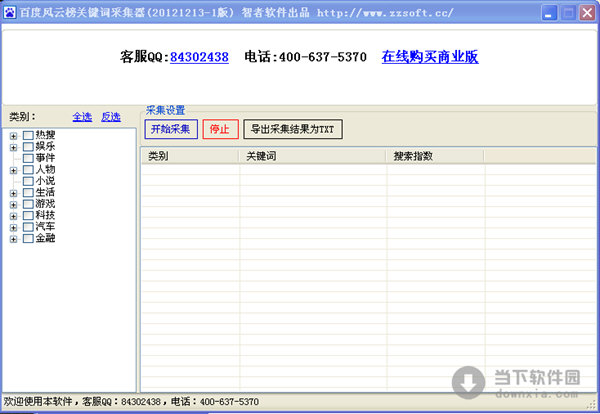This screenshot has height=414, width=600.
Task: Expand the 汽车 tree node
Action: 13,227
